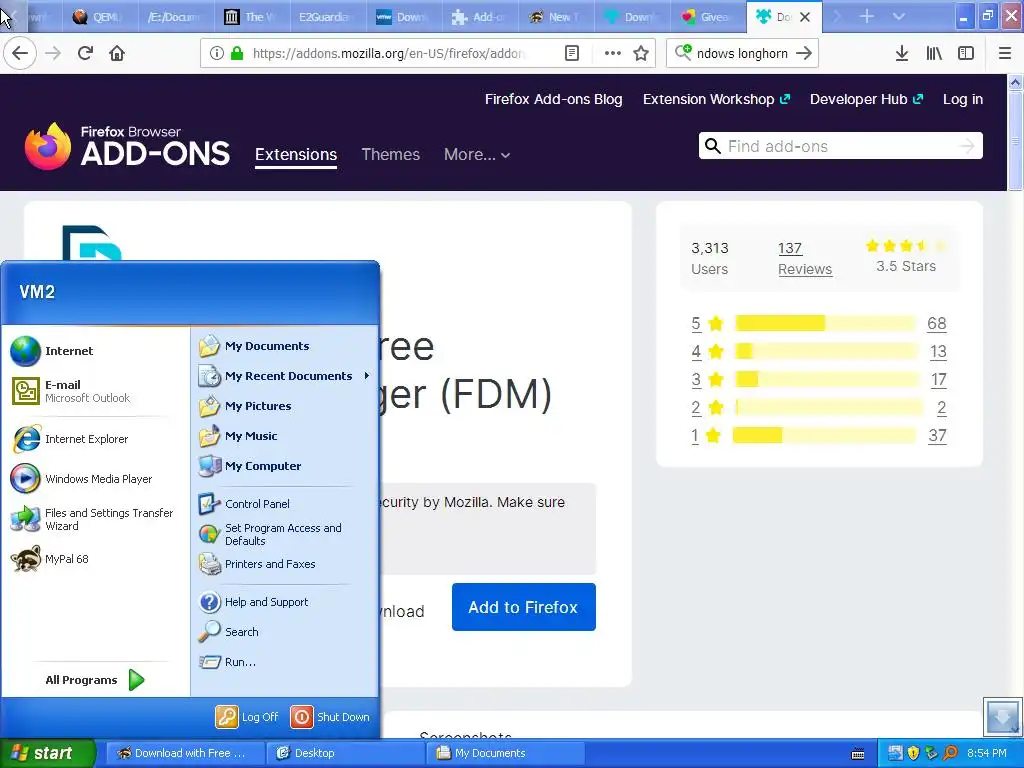
Task: Bookmark this page with the star icon
Action: tap(641, 53)
